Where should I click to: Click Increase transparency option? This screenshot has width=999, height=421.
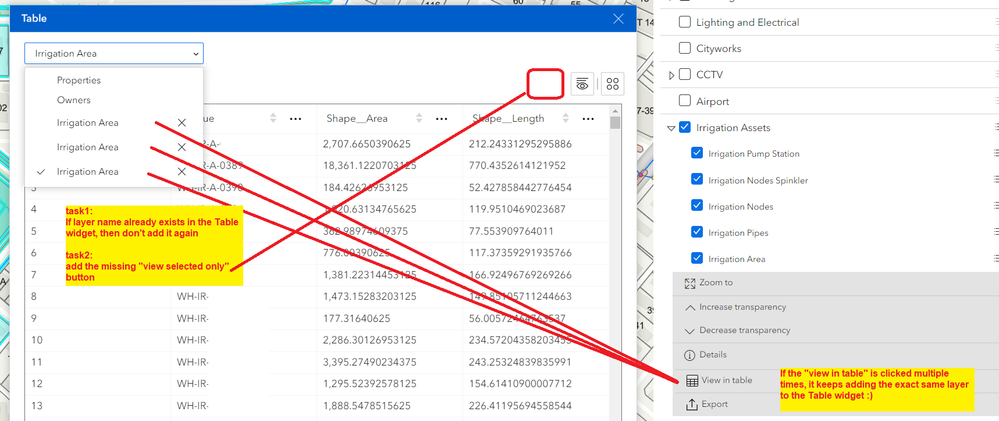point(742,307)
